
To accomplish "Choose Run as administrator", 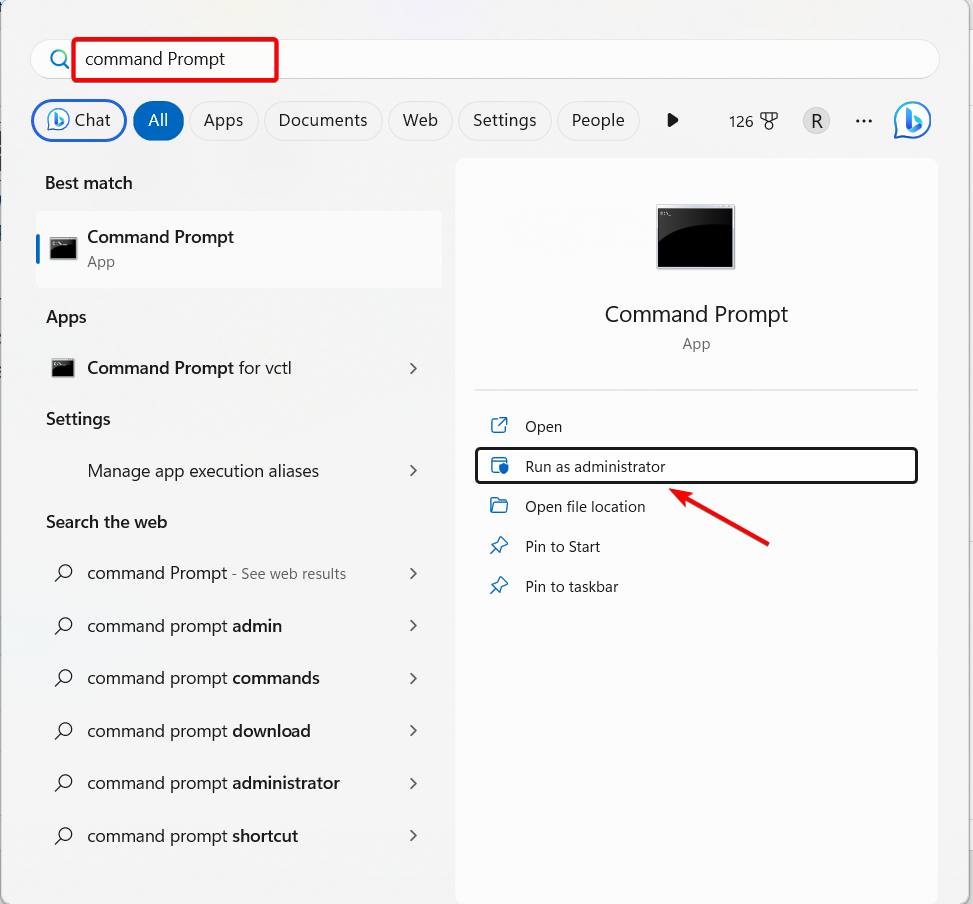I will click(x=696, y=466).
